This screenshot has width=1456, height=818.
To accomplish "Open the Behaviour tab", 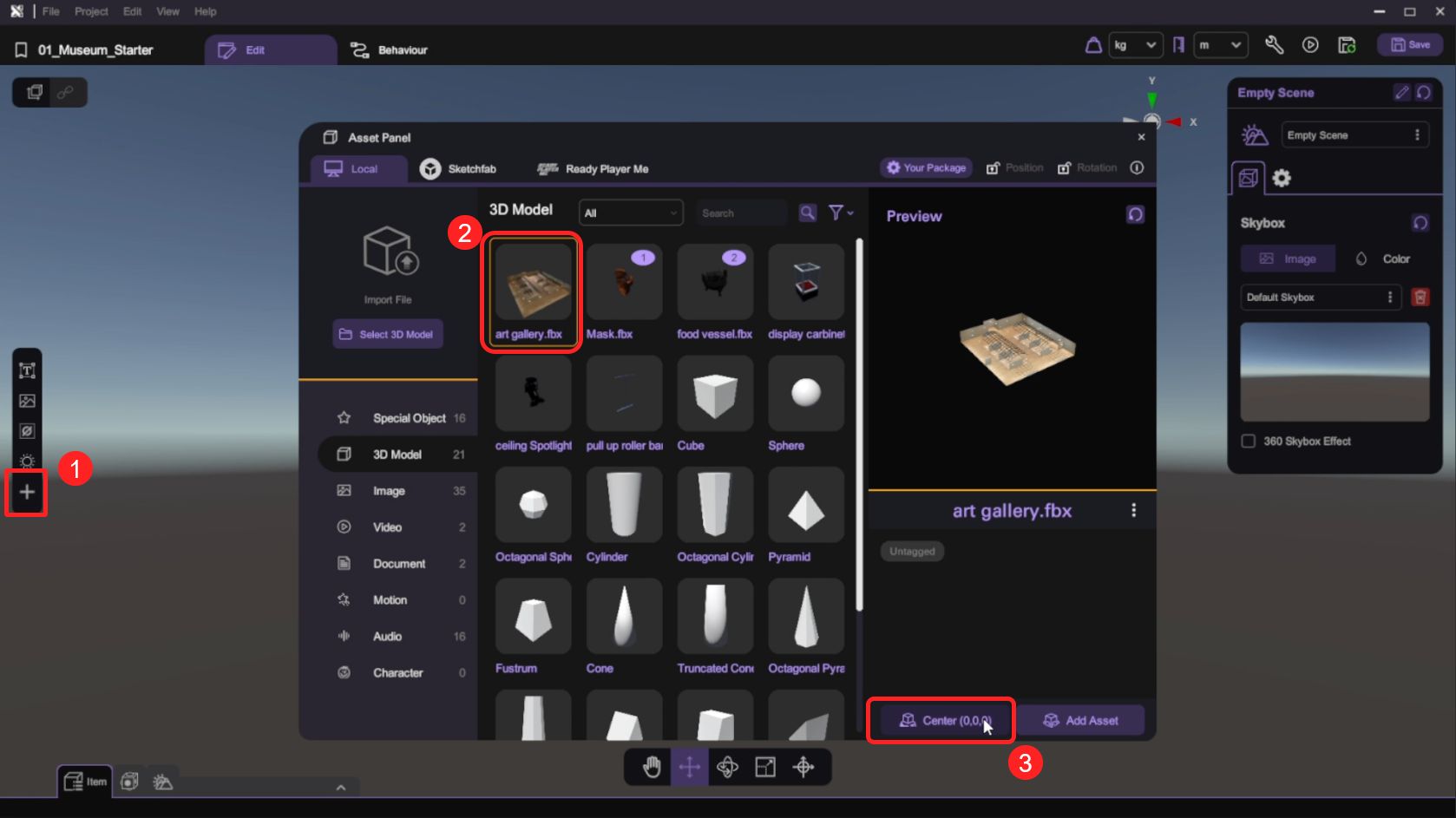I will point(389,50).
